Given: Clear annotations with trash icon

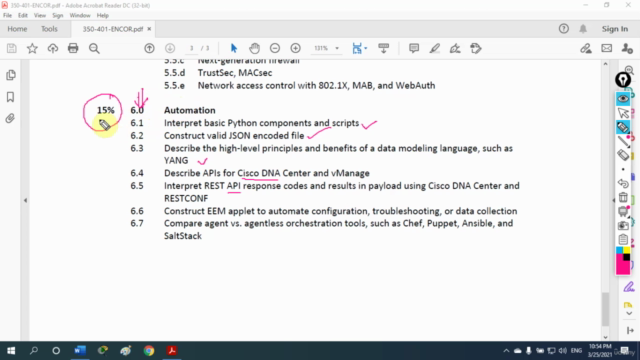Looking at the screenshot, I should click(623, 197).
